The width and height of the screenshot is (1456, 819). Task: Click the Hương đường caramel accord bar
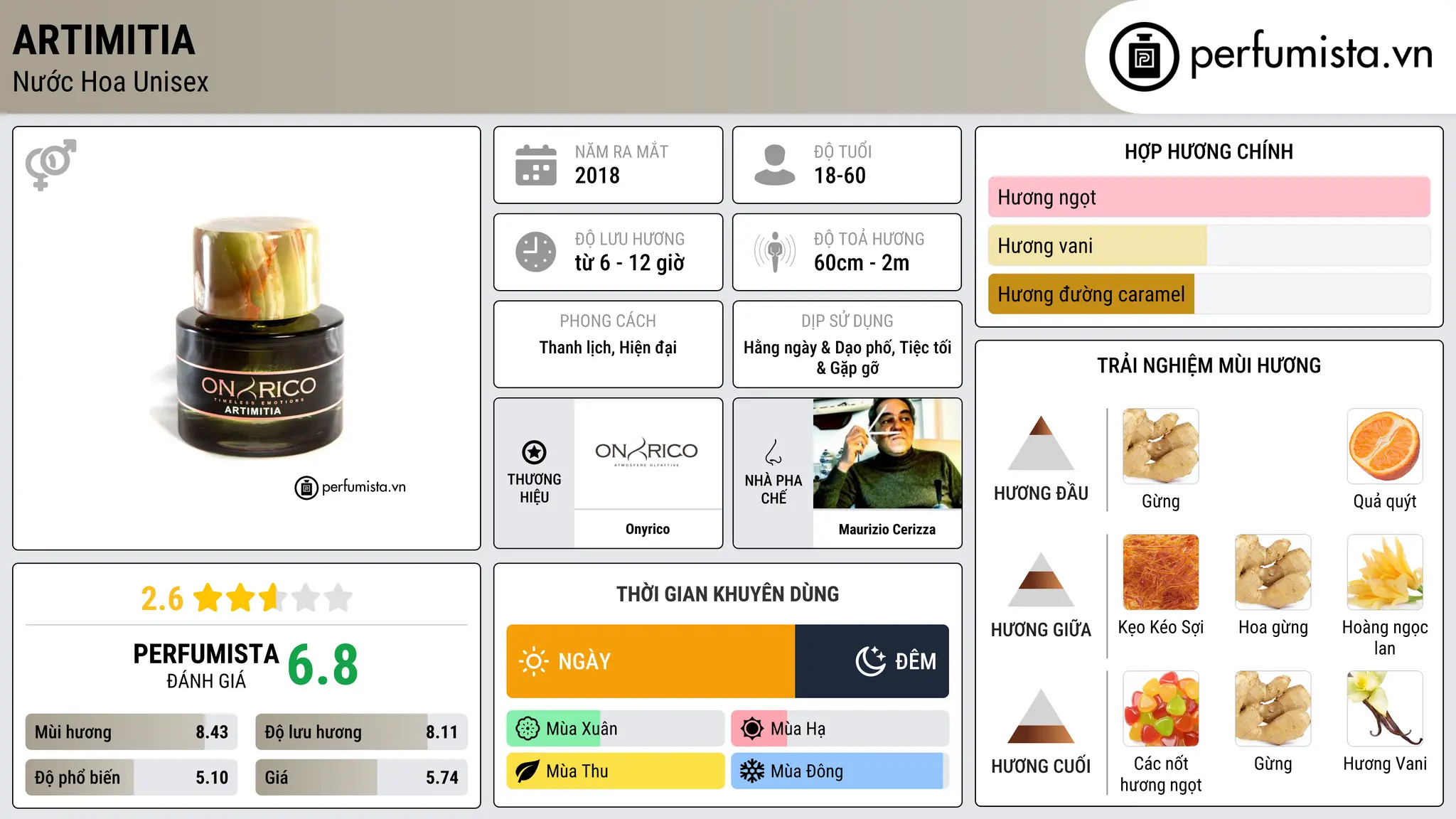pos(1209,294)
